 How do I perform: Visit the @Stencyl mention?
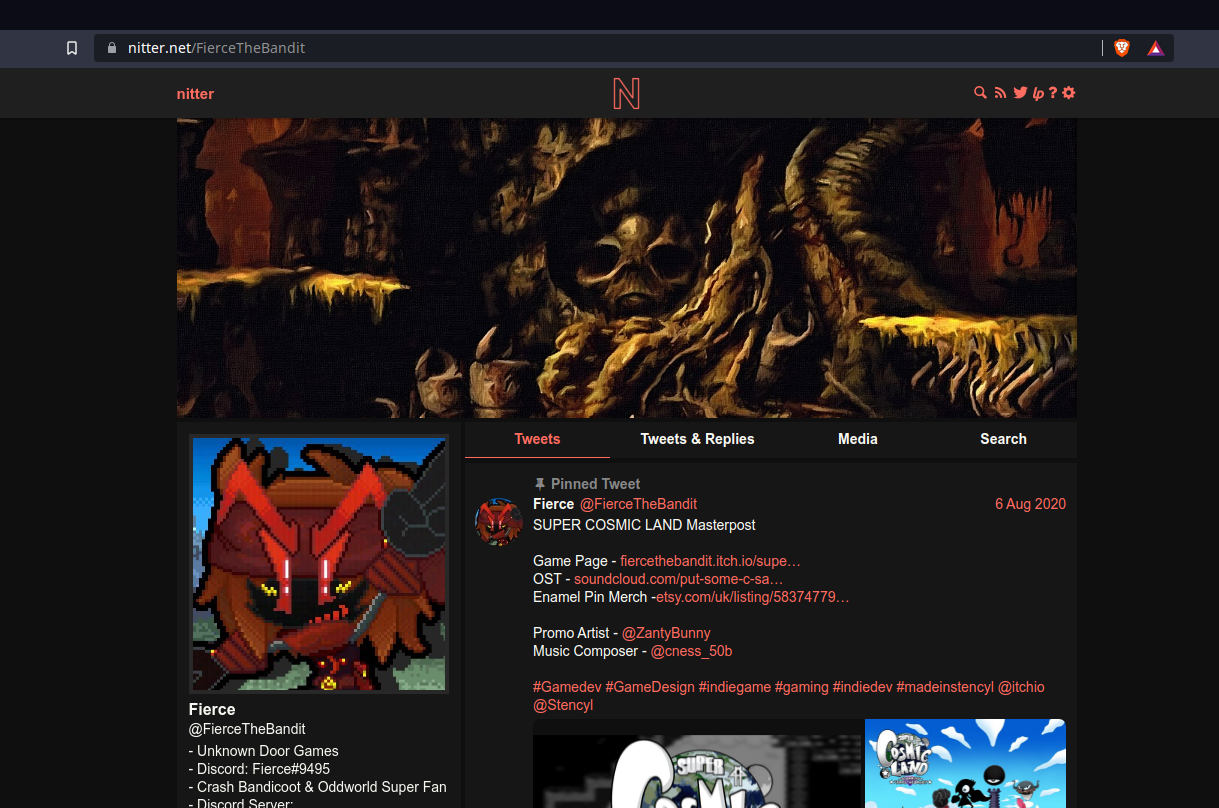pyautogui.click(x=563, y=705)
